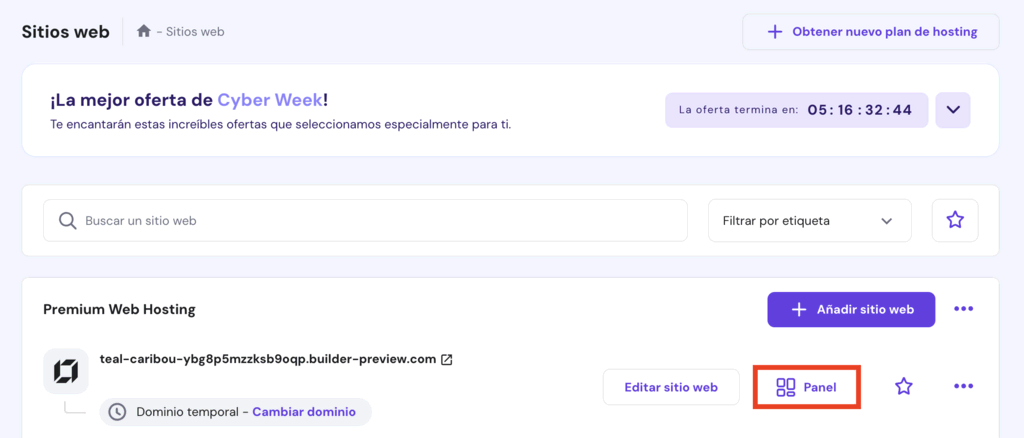Click the teal-caribou site logo thumbnail

pos(65,372)
